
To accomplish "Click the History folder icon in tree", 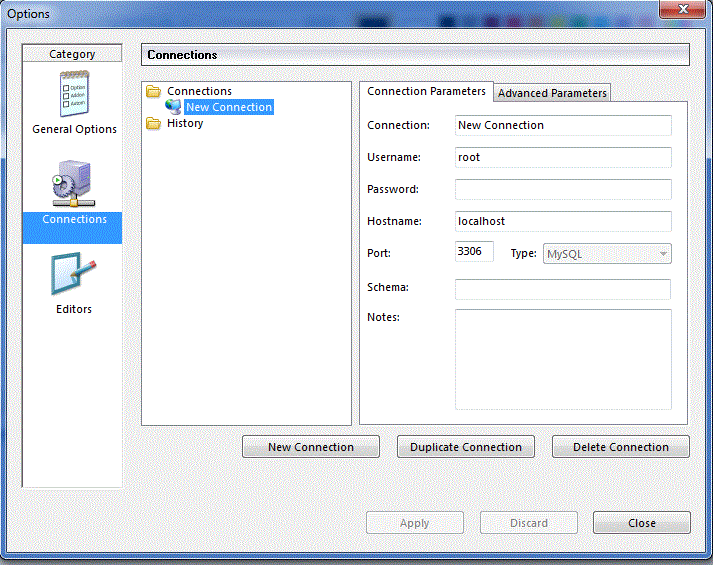I will pyautogui.click(x=154, y=123).
